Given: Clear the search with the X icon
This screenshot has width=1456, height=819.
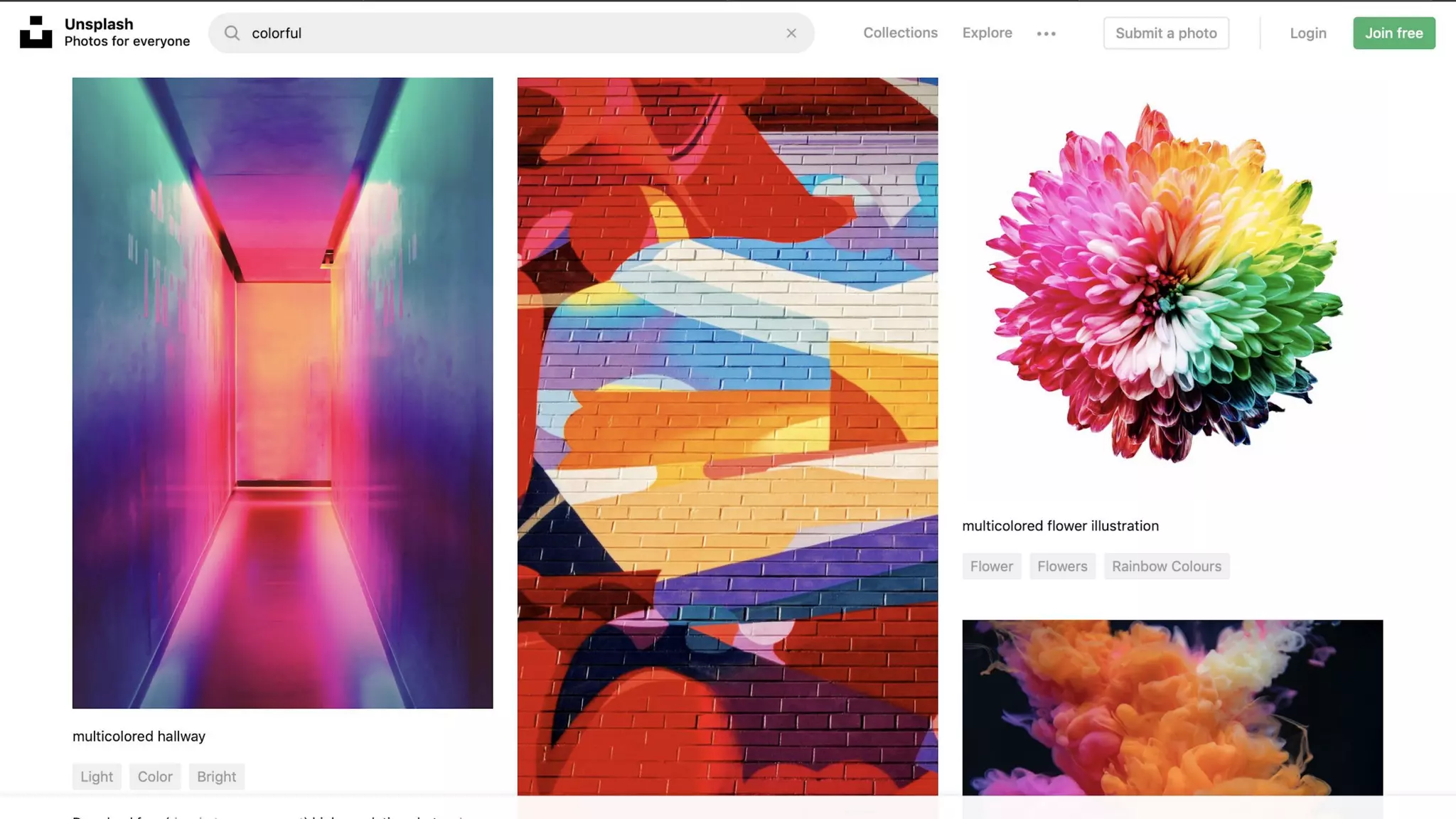Looking at the screenshot, I should (x=791, y=33).
